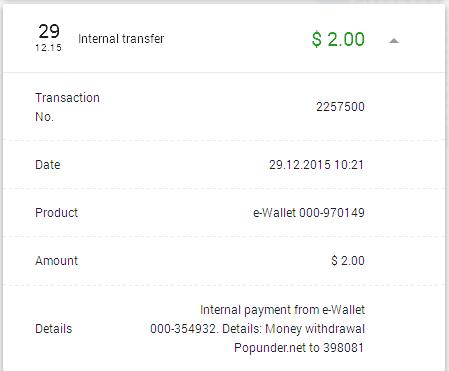Click the Product row label
Screen dimensions: 449x371
click(x=56, y=213)
